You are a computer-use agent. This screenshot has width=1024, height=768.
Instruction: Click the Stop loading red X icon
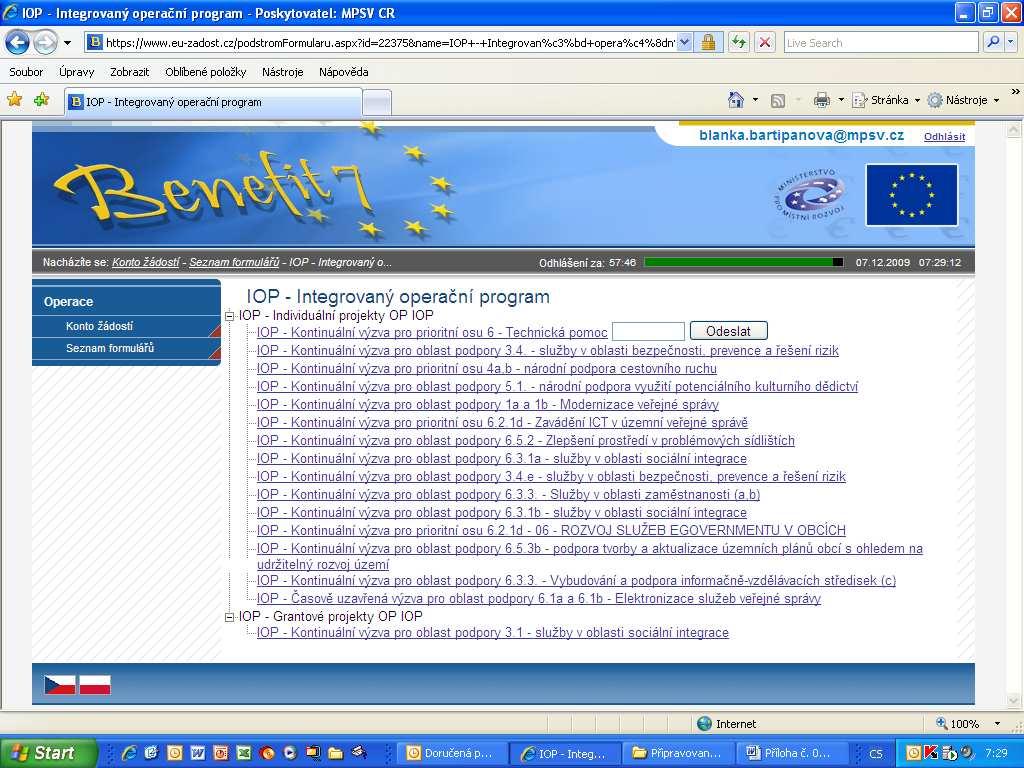pos(765,42)
